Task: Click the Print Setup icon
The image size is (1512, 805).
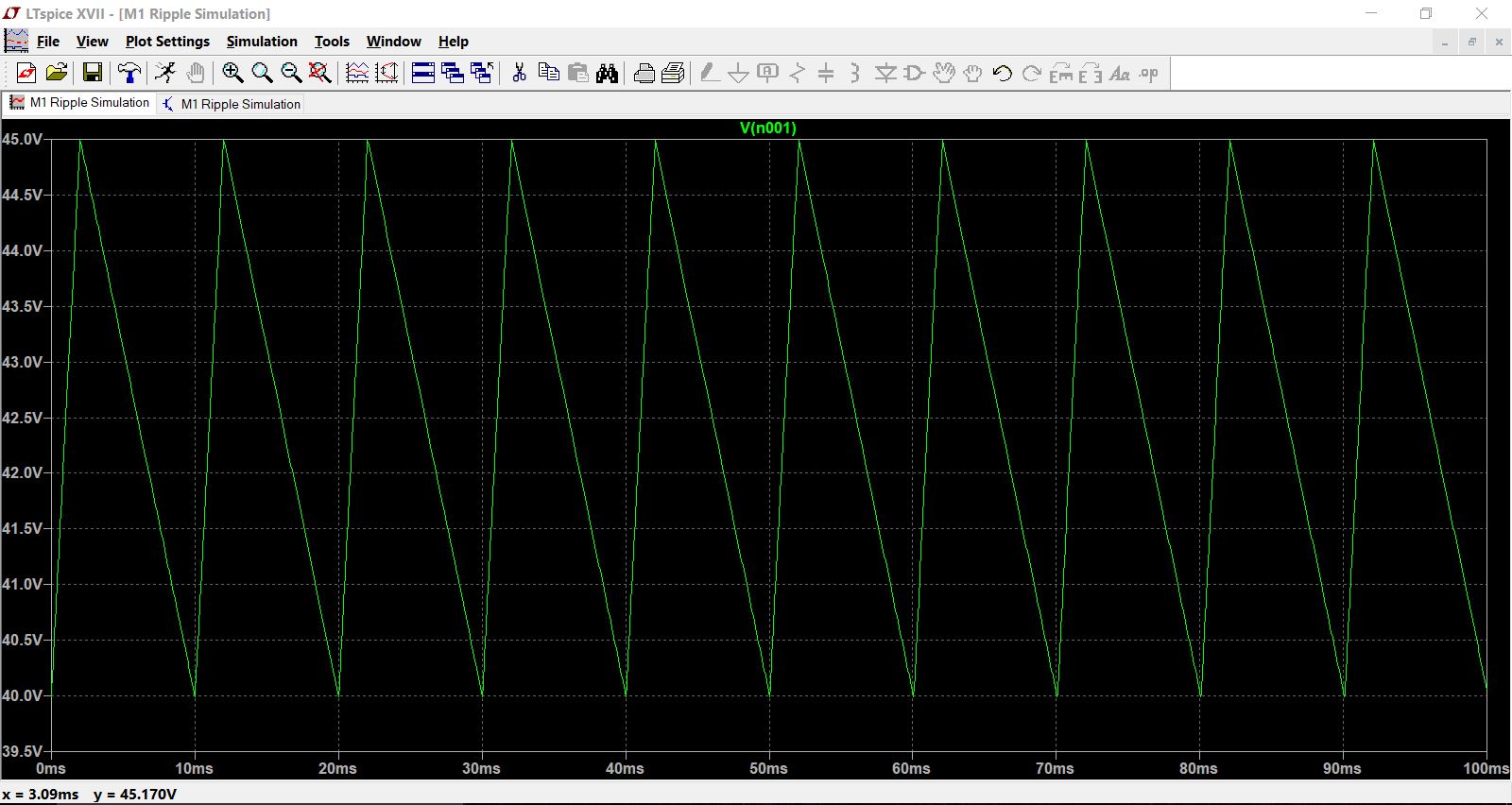Action: point(644,73)
